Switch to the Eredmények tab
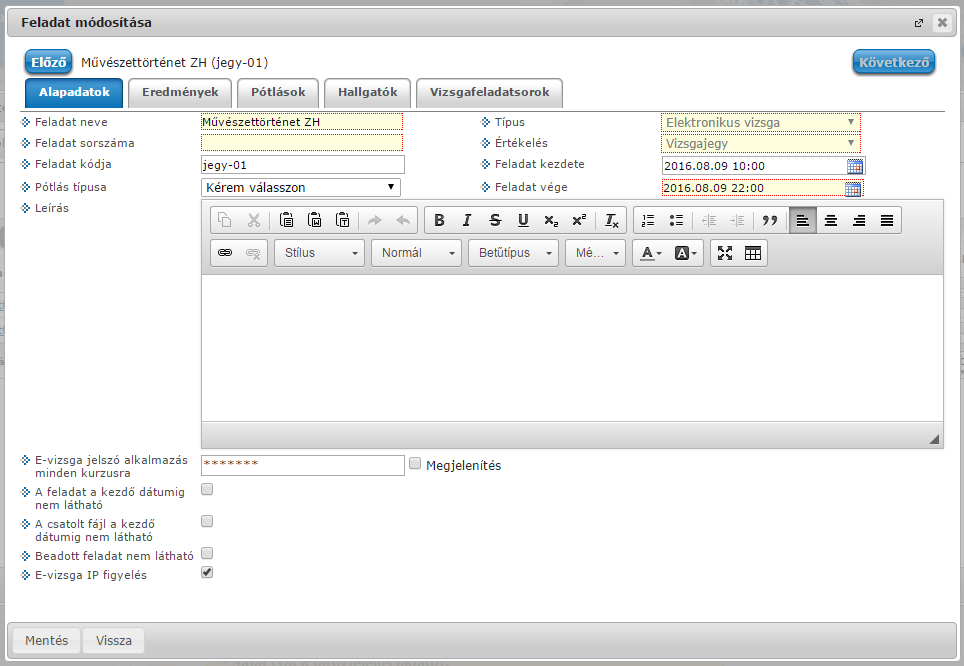This screenshot has width=964, height=666. pyautogui.click(x=180, y=93)
